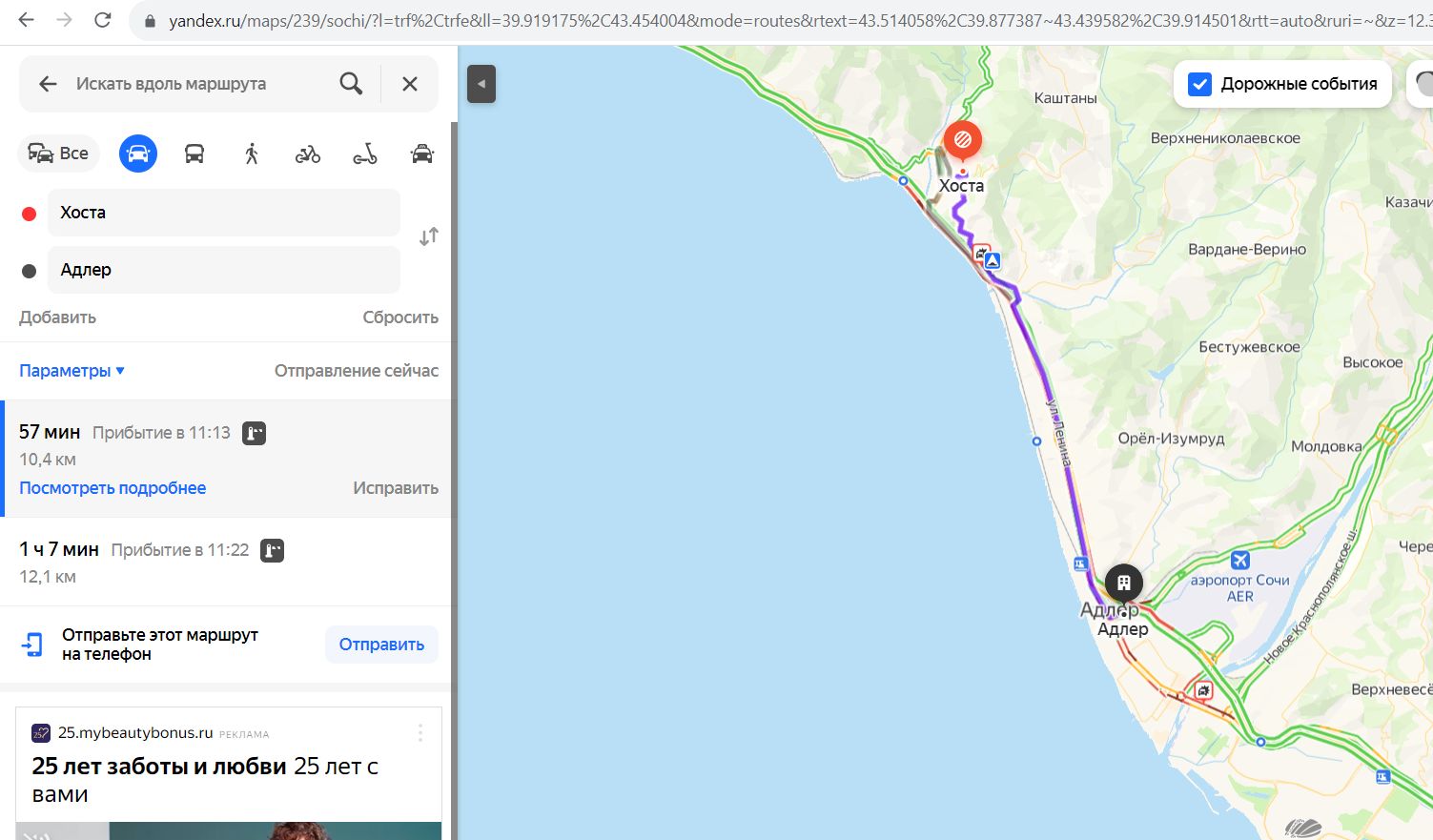Click the Хоста start point field
This screenshot has height=840, width=1433.
tap(224, 213)
